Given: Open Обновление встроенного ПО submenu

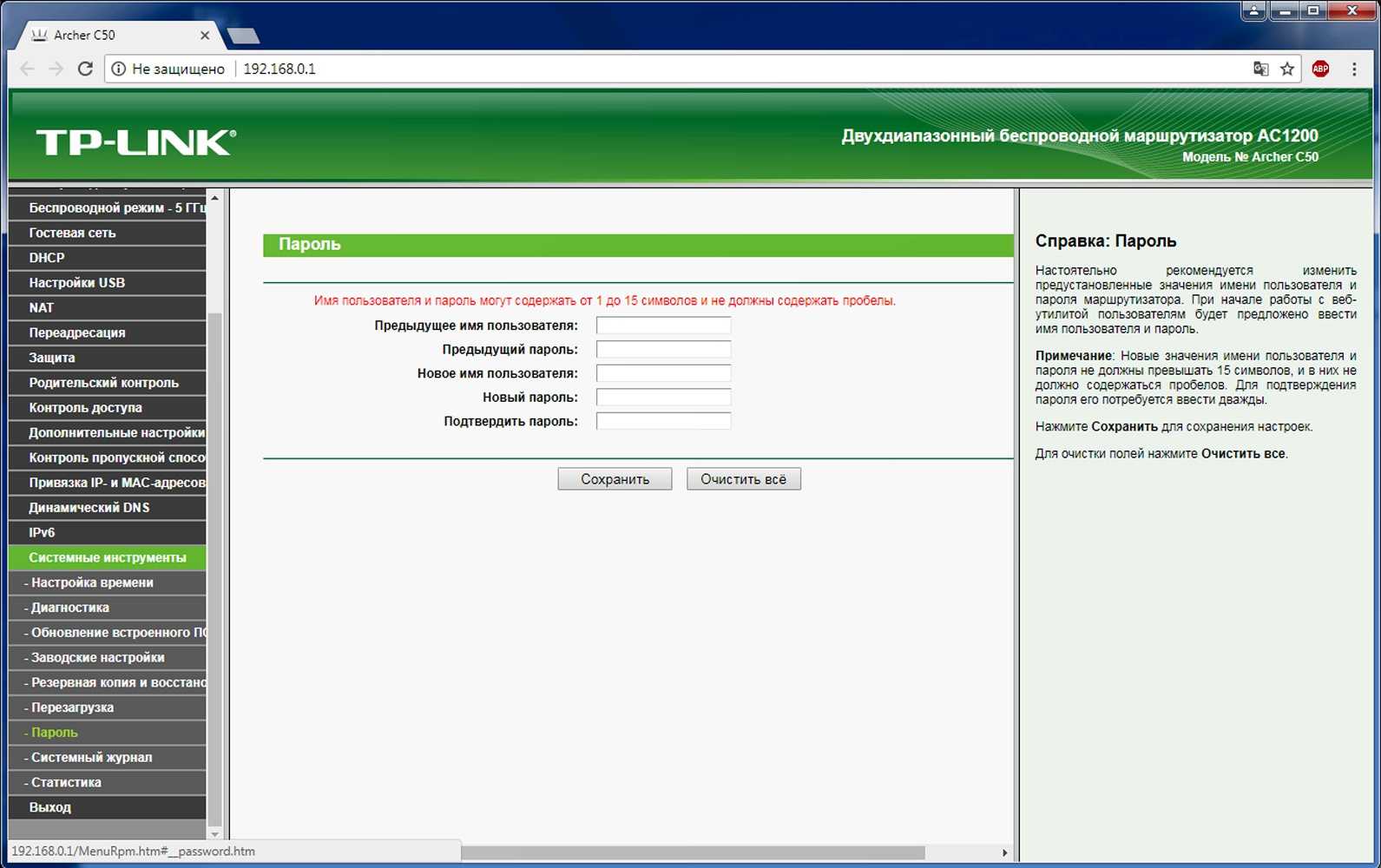Looking at the screenshot, I should pos(107,633).
